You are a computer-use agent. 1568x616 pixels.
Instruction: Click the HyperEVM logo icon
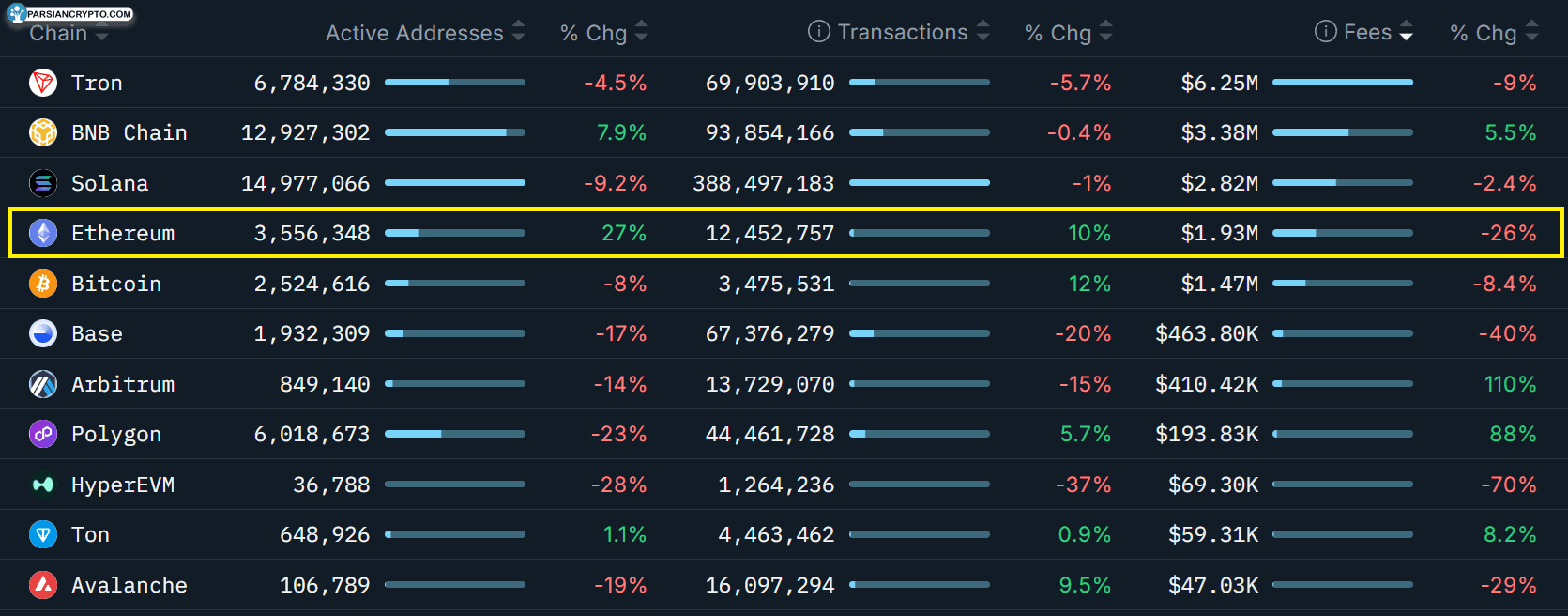(x=43, y=485)
